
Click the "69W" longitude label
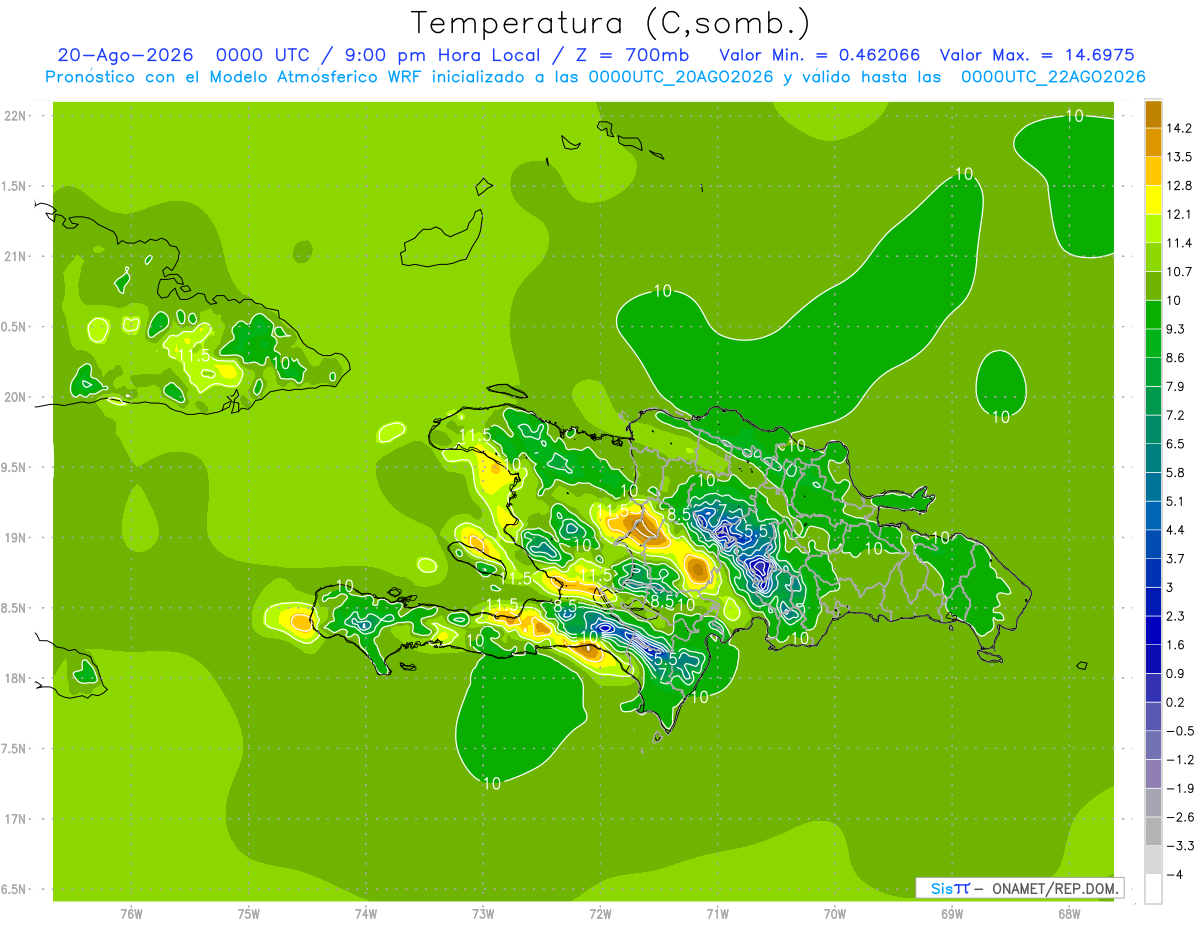click(952, 913)
